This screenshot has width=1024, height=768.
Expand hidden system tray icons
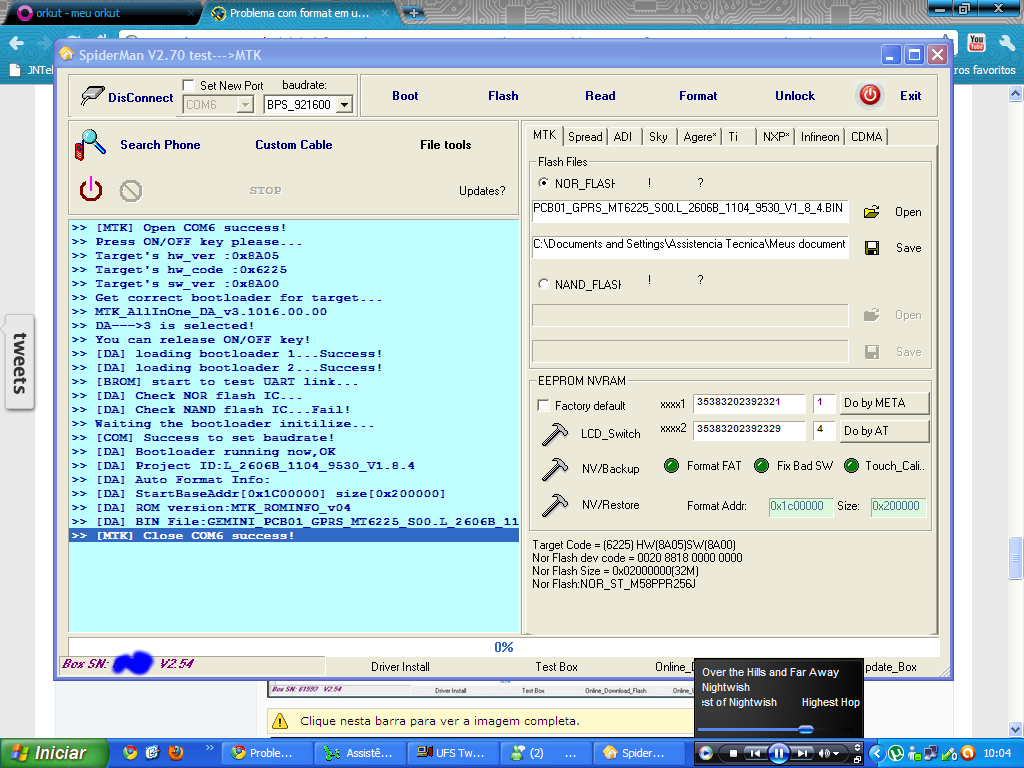[876, 753]
